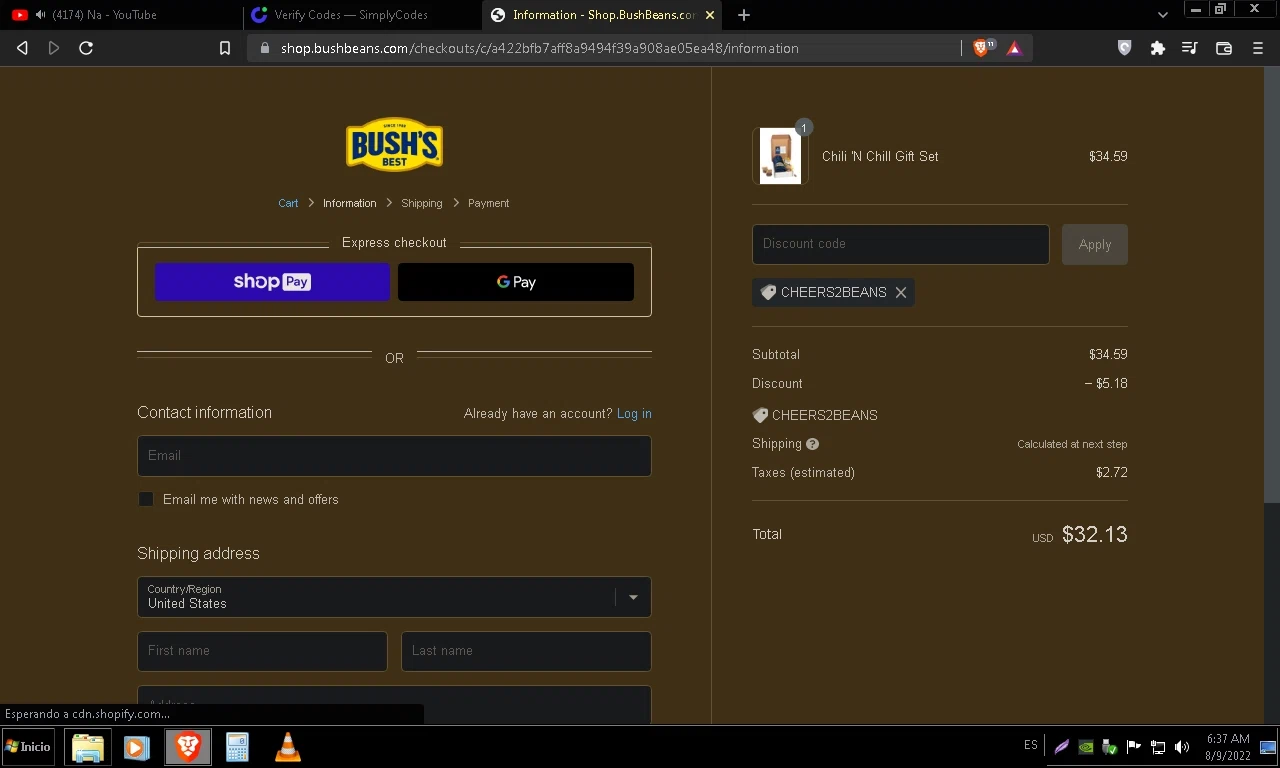Screen dimensions: 1280x768
Task: Click the Log in link
Action: (x=634, y=413)
